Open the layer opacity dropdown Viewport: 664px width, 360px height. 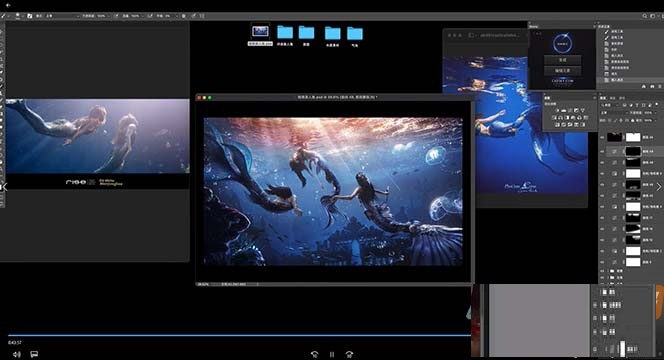pyautogui.click(x=651, y=113)
